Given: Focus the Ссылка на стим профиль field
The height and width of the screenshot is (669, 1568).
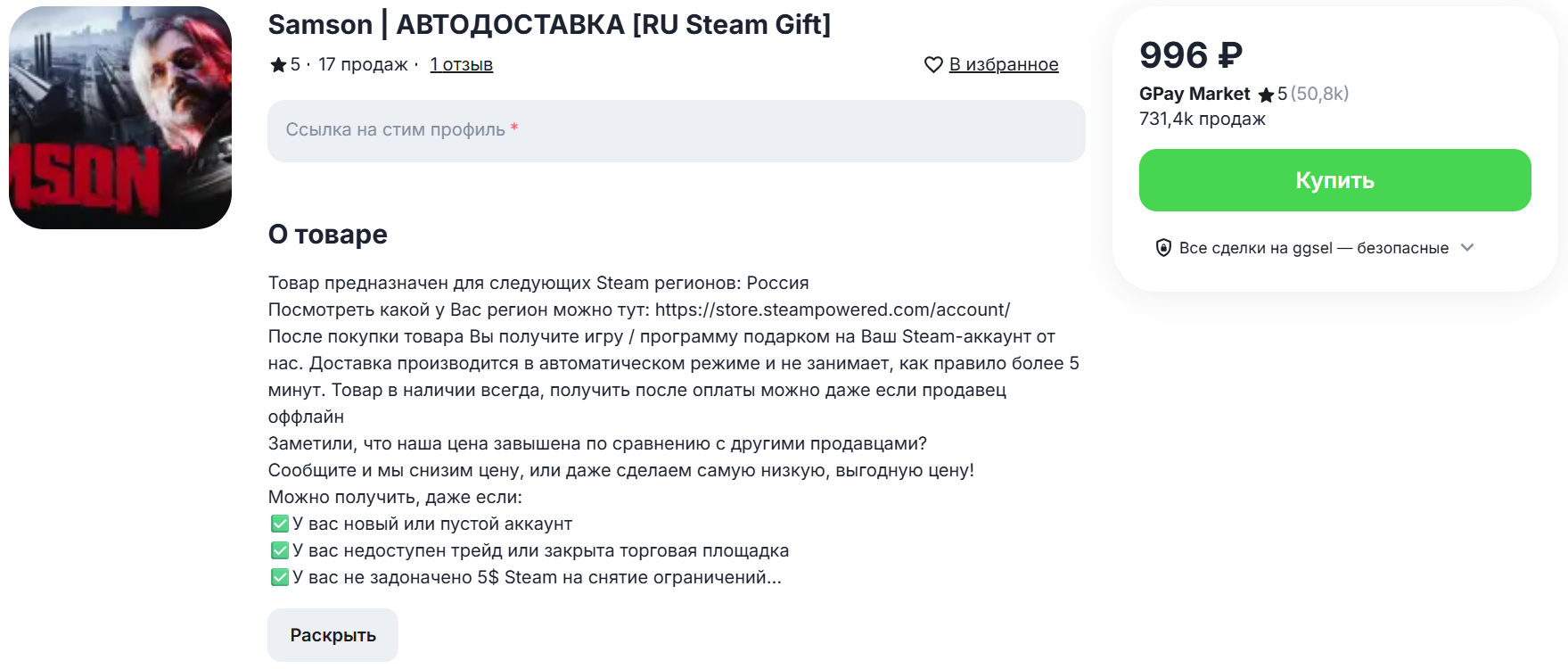Looking at the screenshot, I should (676, 130).
